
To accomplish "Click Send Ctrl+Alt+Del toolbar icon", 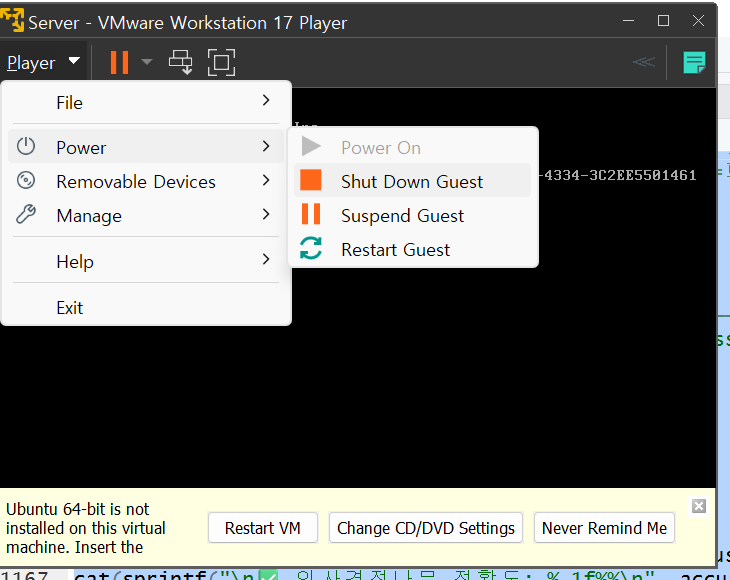I will point(180,62).
